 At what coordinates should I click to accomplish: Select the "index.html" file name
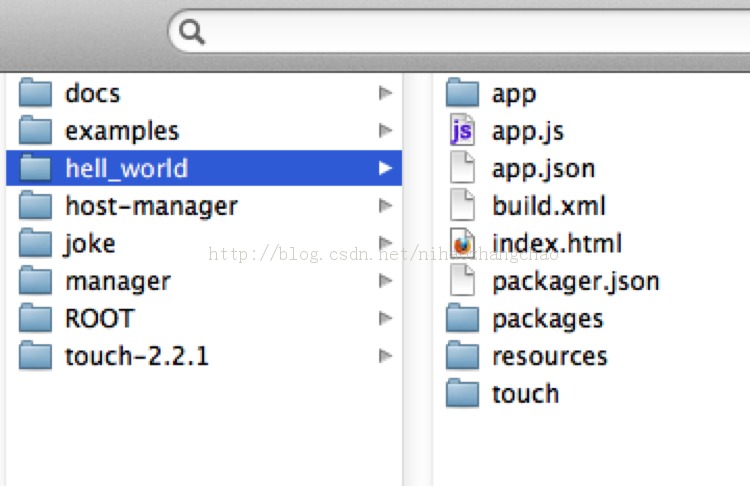[x=557, y=244]
